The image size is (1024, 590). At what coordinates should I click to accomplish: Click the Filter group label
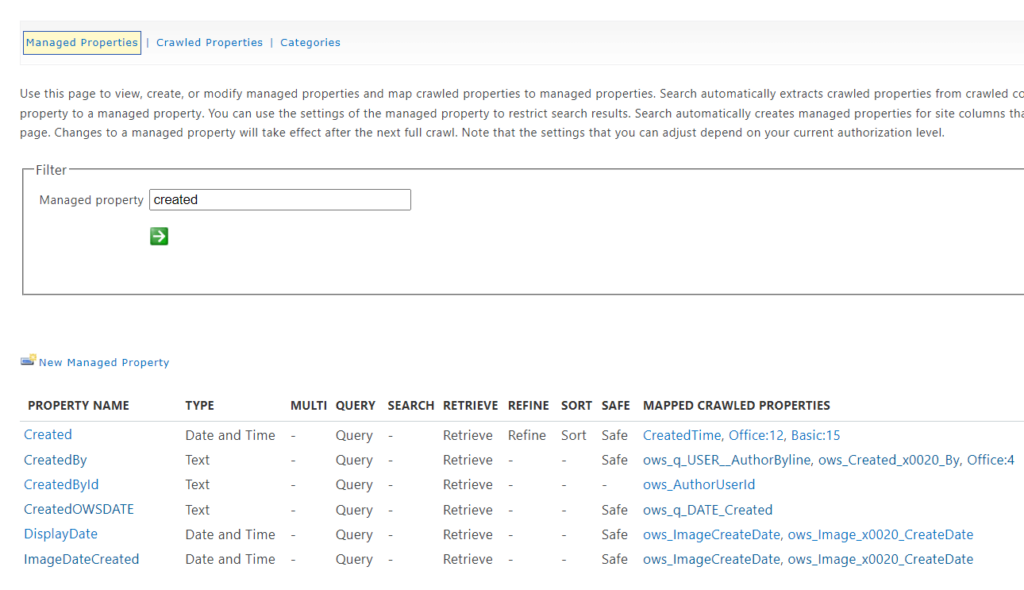51,170
